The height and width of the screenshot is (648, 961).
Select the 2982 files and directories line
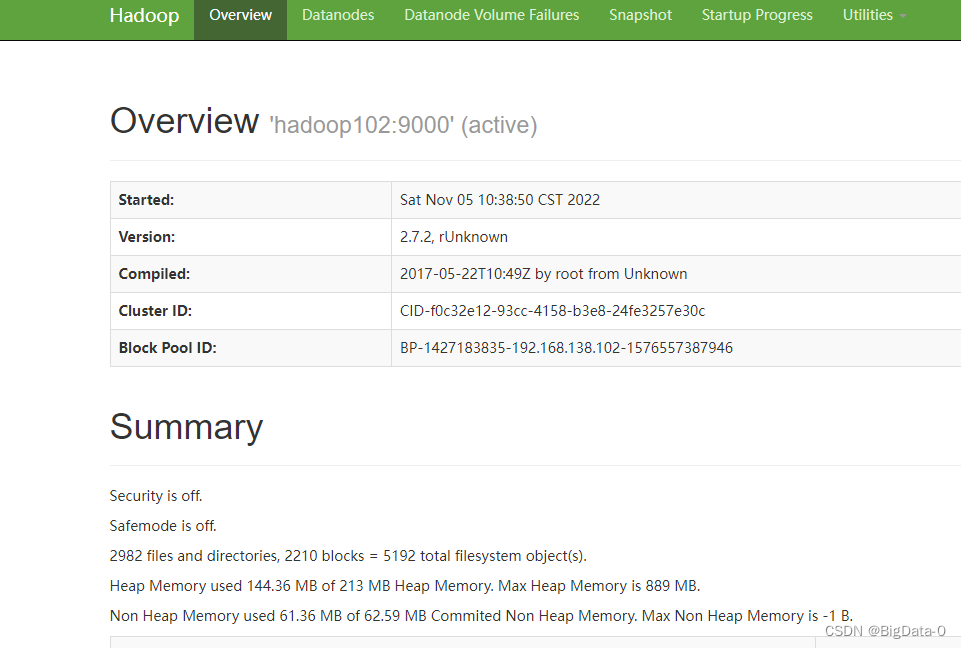[x=348, y=555]
